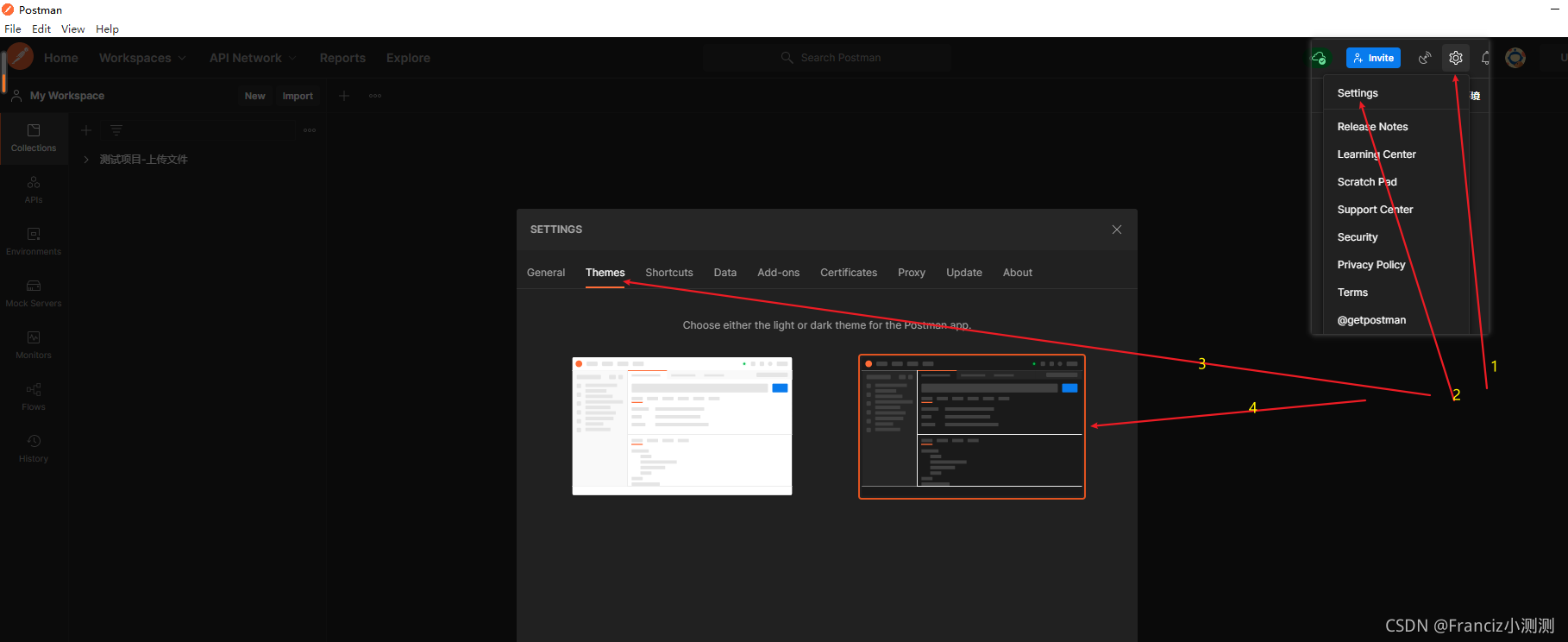The height and width of the screenshot is (642, 1568).
Task: Open Explore in top navigation
Action: tap(408, 58)
